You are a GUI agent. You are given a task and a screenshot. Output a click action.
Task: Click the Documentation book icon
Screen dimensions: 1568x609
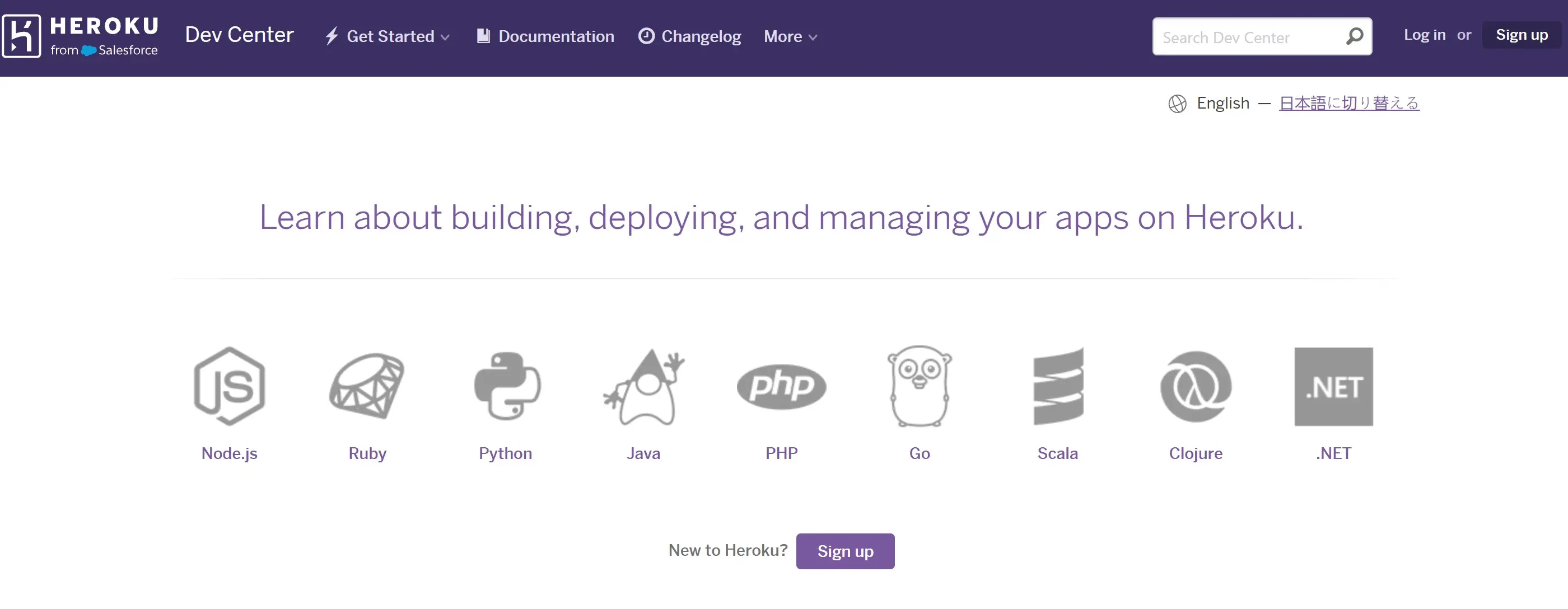coord(483,36)
